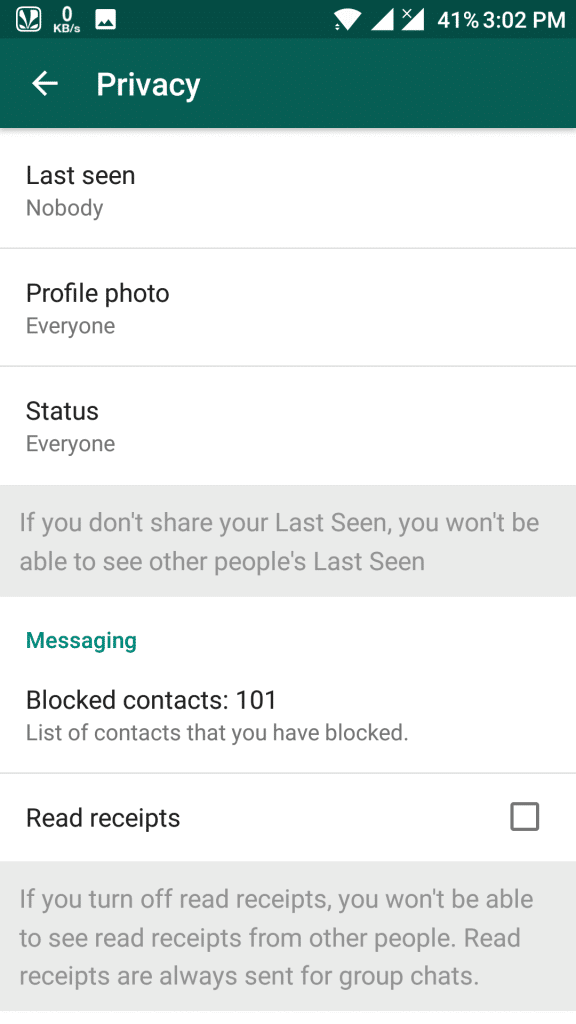Tap 'Everyone' value under Profile photo
576x1024 pixels.
click(x=71, y=326)
